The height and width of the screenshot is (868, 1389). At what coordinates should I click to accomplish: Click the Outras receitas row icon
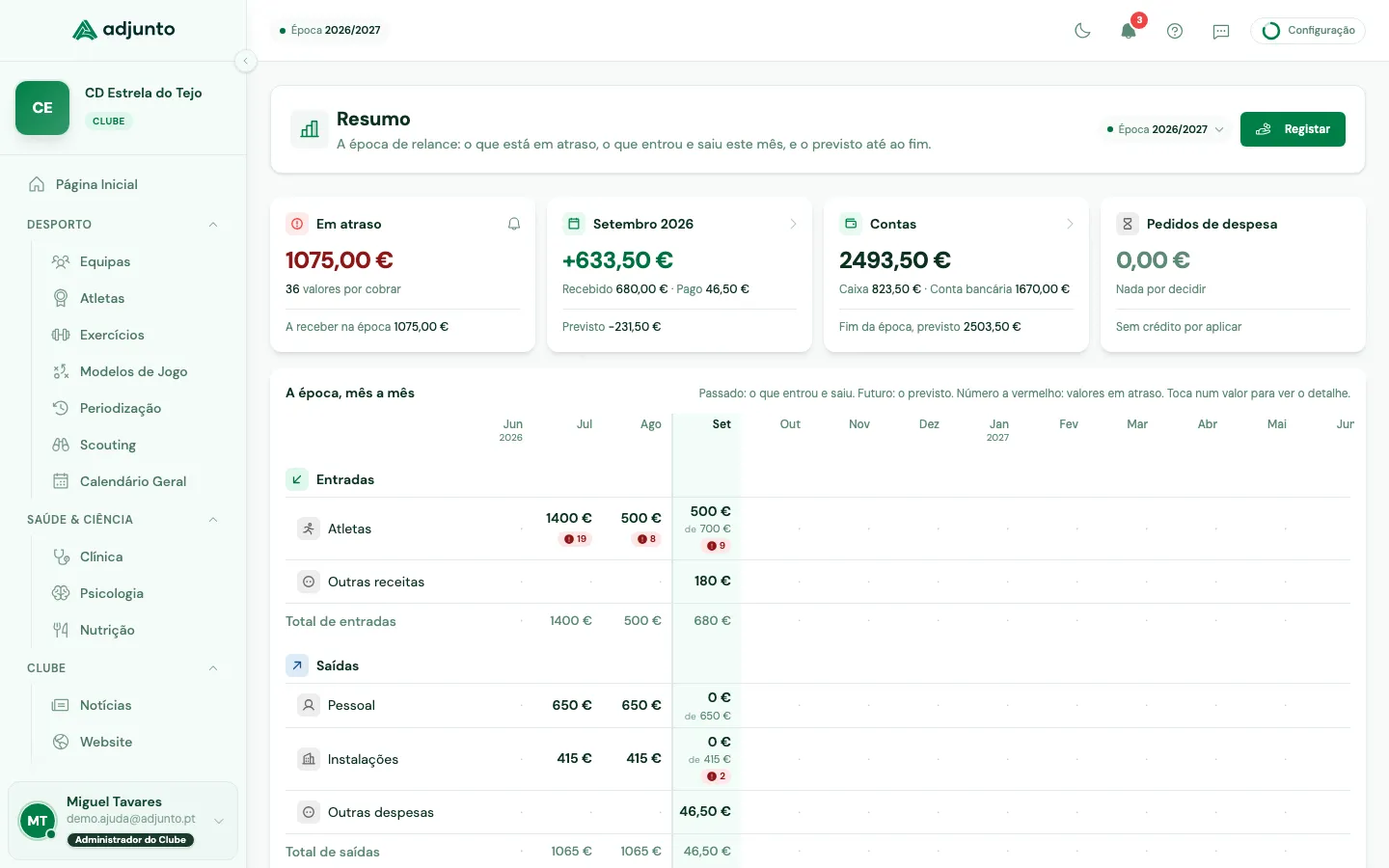pyautogui.click(x=309, y=582)
